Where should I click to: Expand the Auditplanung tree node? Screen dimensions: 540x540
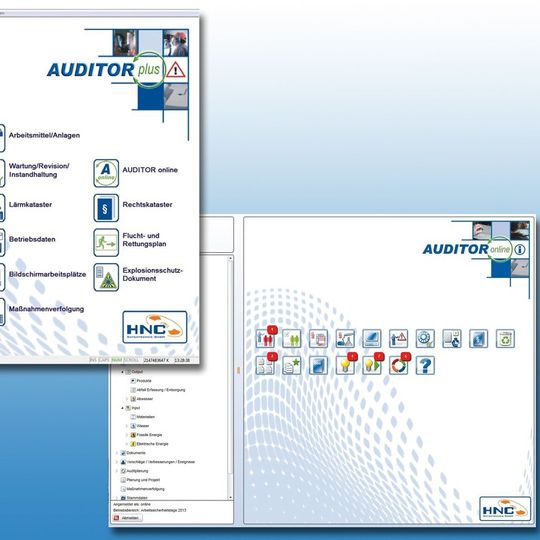[x=117, y=471]
